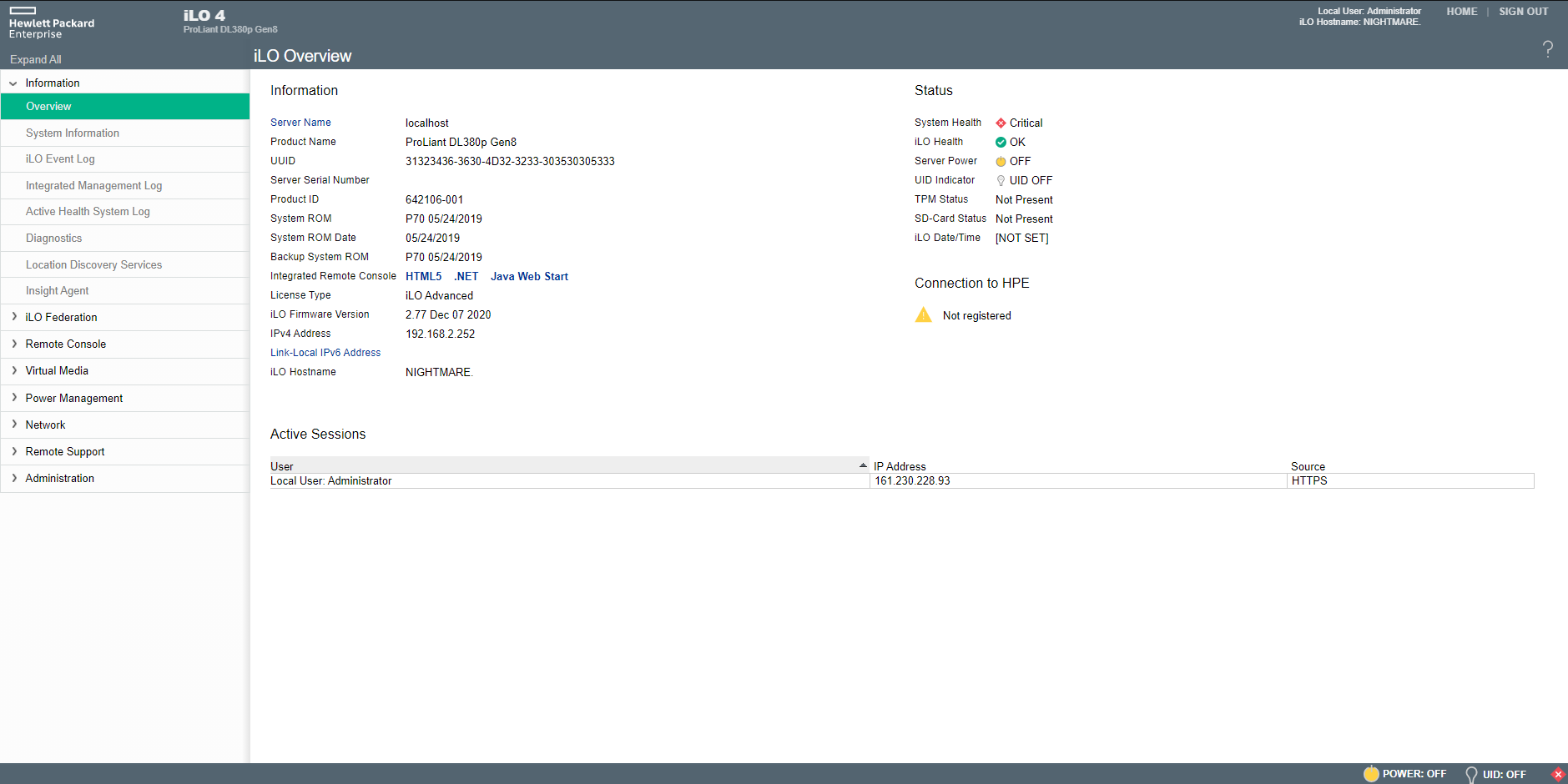Click the Link-Local IPv6 Address link
Viewport: 1568px width, 784px height.
(325, 353)
